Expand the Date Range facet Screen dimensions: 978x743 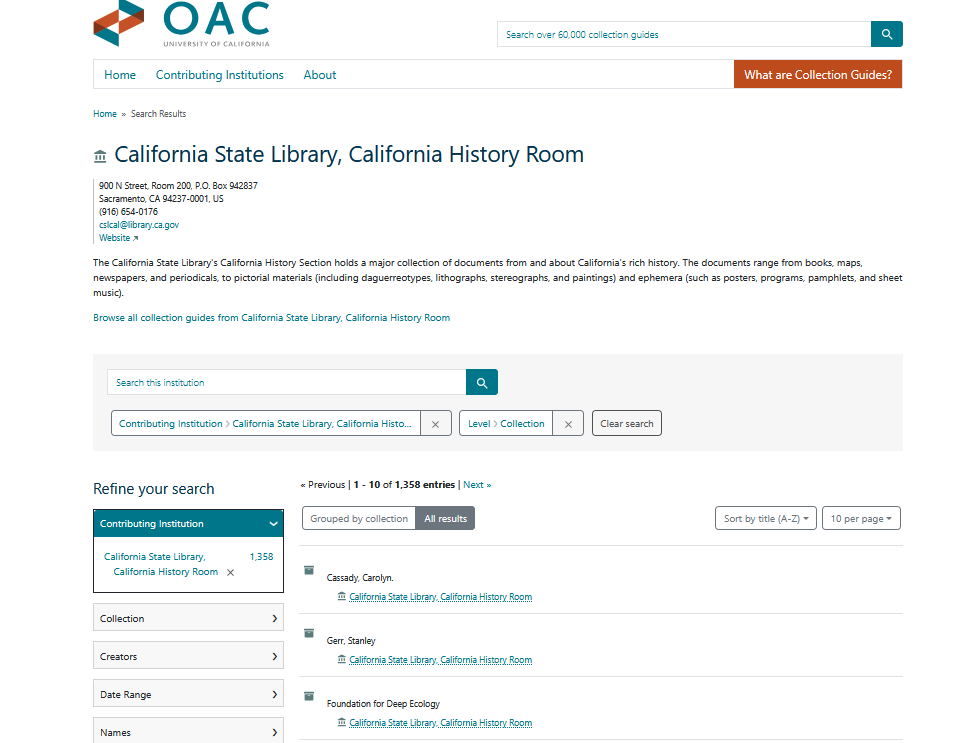(x=188, y=694)
